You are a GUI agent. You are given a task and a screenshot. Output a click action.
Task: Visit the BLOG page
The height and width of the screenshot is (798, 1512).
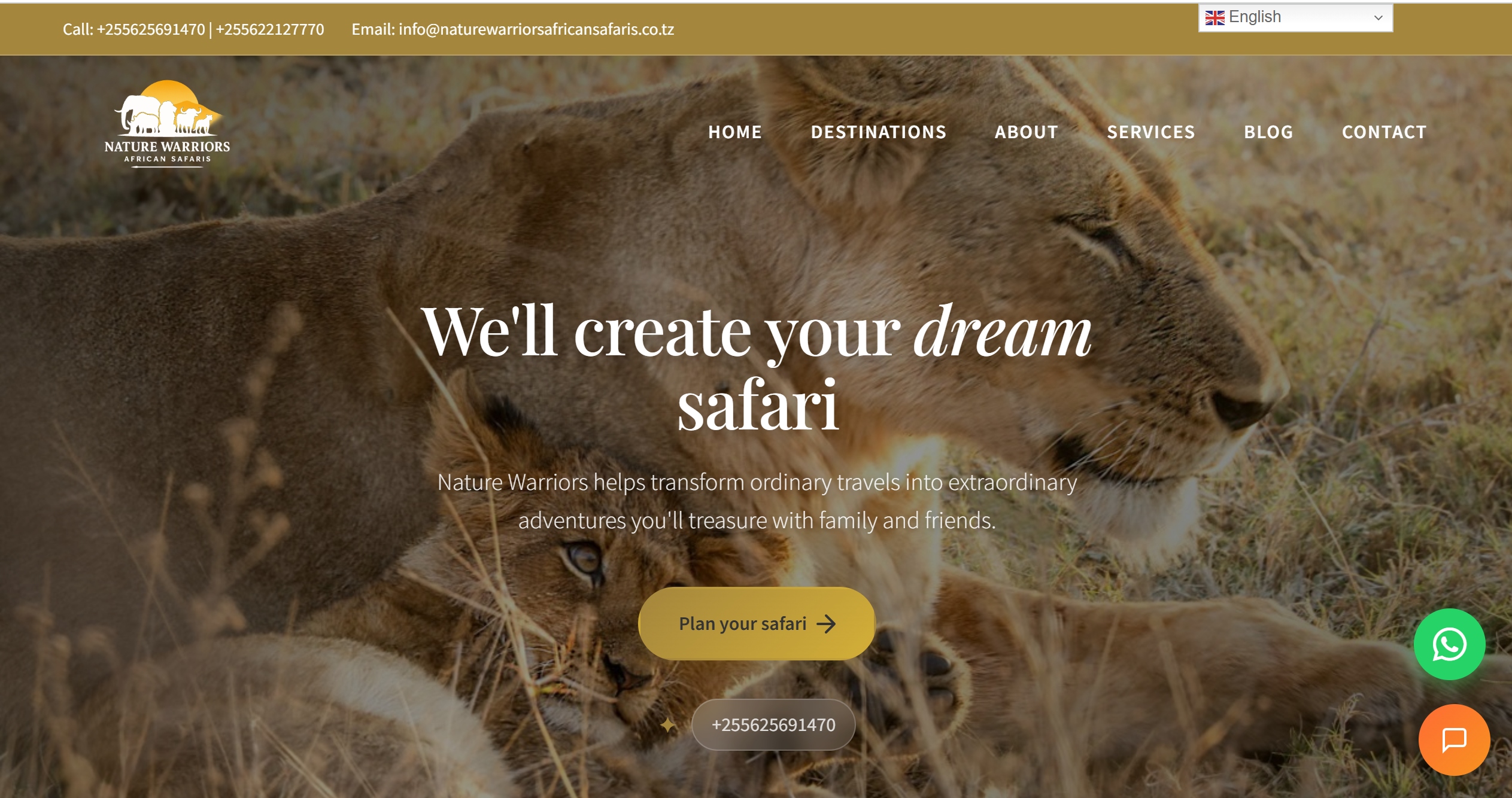click(1268, 132)
